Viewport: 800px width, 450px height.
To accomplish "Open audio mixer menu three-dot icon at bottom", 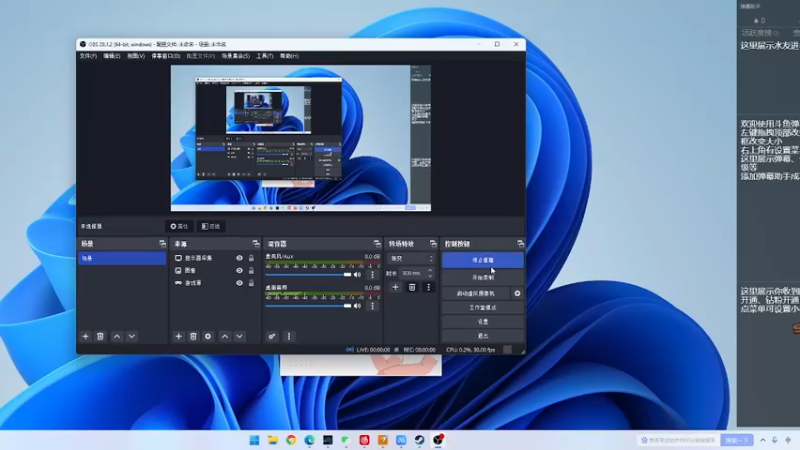I will click(x=289, y=336).
